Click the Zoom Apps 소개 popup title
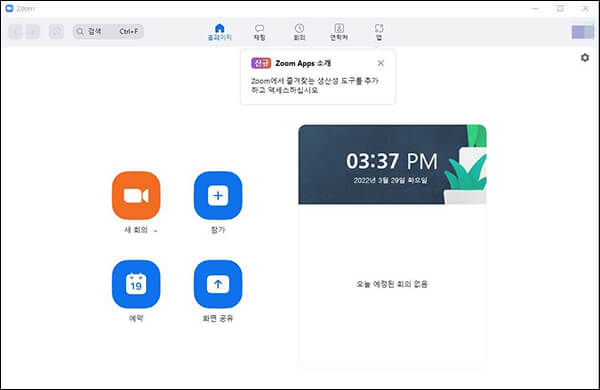The height and width of the screenshot is (390, 600). [x=303, y=63]
